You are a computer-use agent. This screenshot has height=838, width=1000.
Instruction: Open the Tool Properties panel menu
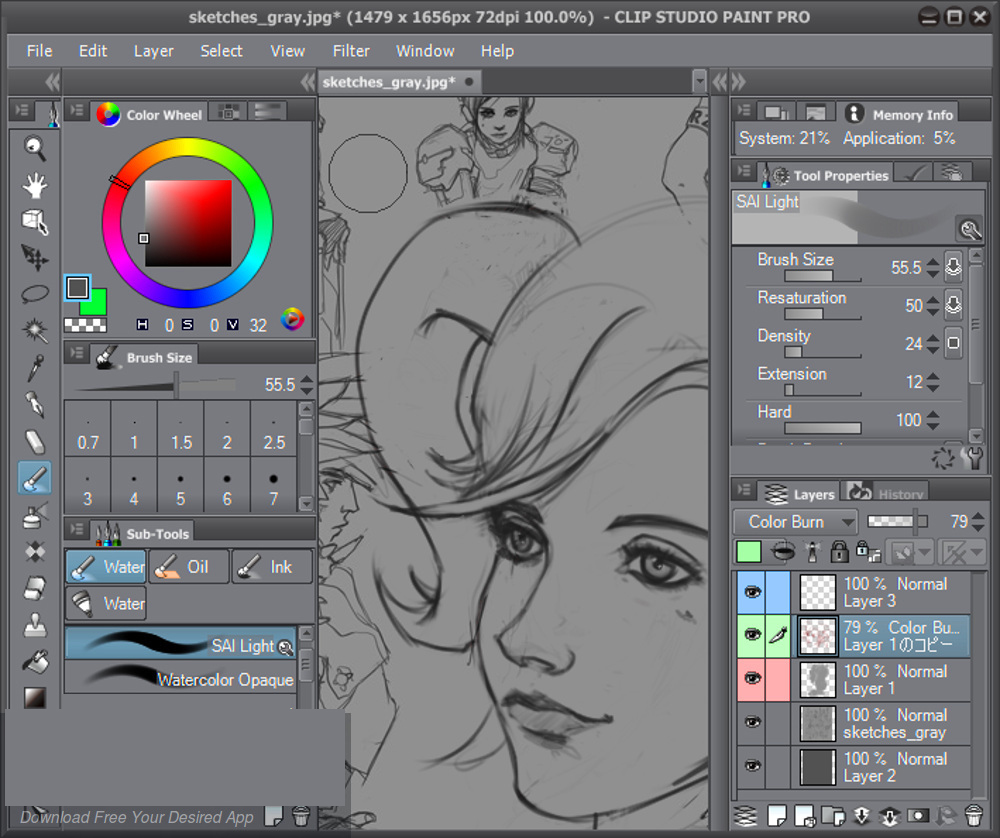(x=744, y=171)
